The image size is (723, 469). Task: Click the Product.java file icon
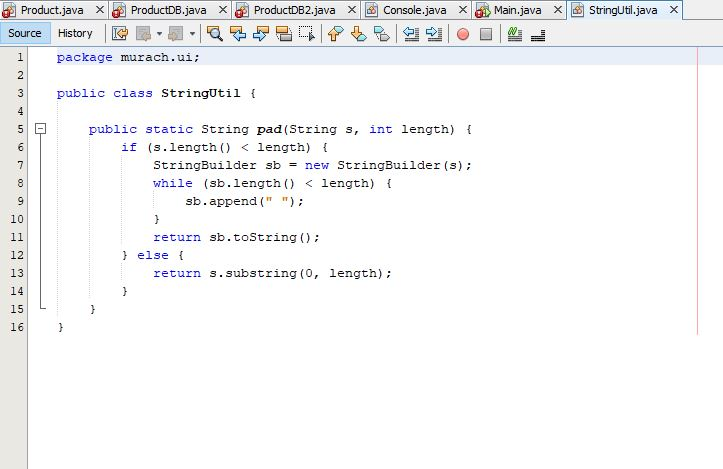point(9,10)
